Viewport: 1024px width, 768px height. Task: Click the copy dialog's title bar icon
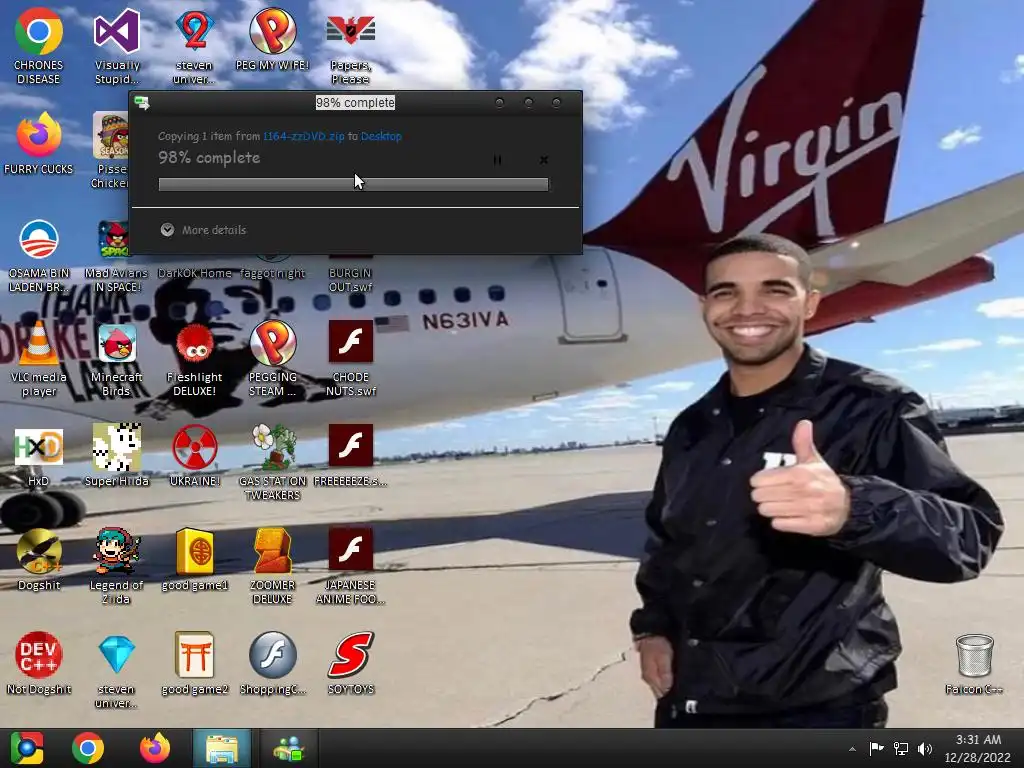(x=142, y=103)
